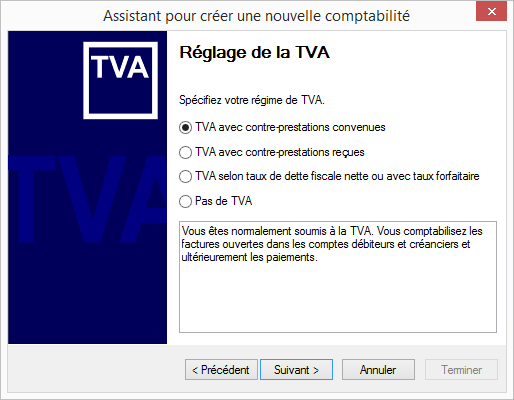The image size is (514, 400).
Task: Go back with the Précédent button
Action: click(x=221, y=370)
